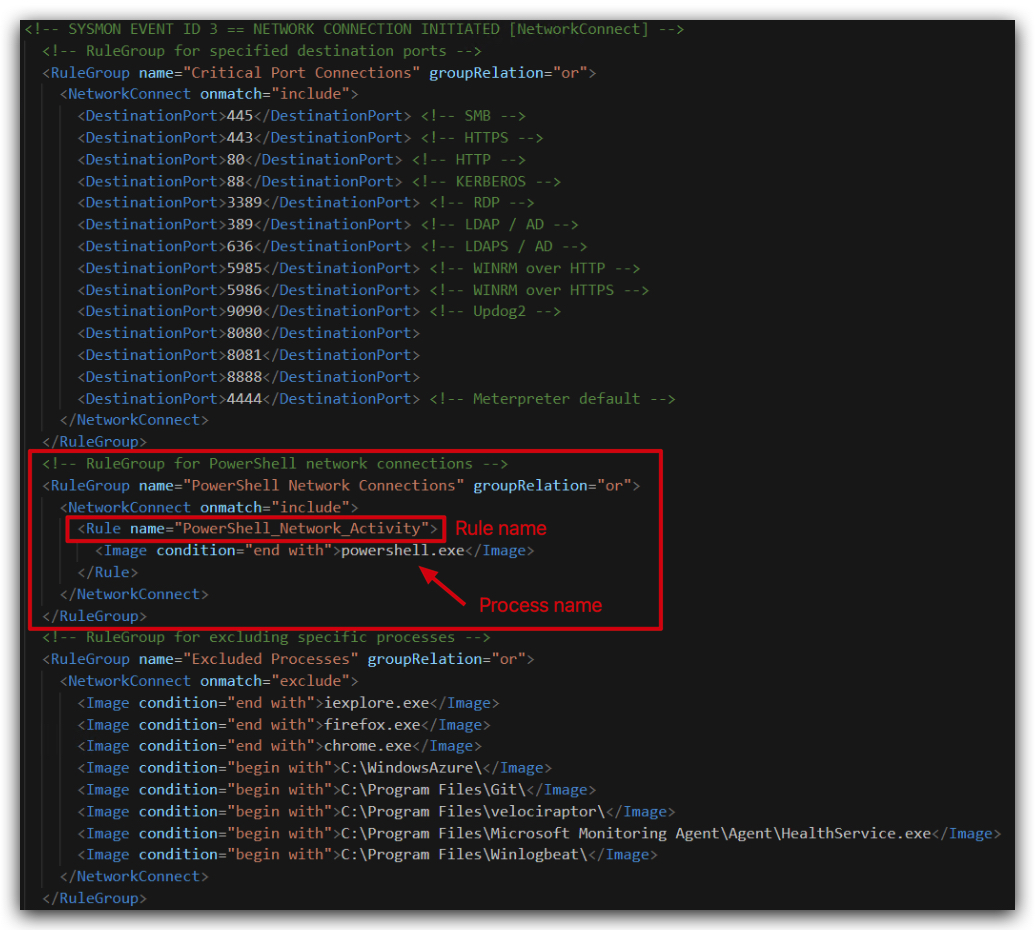Click the destination port value 5986

coord(244,290)
